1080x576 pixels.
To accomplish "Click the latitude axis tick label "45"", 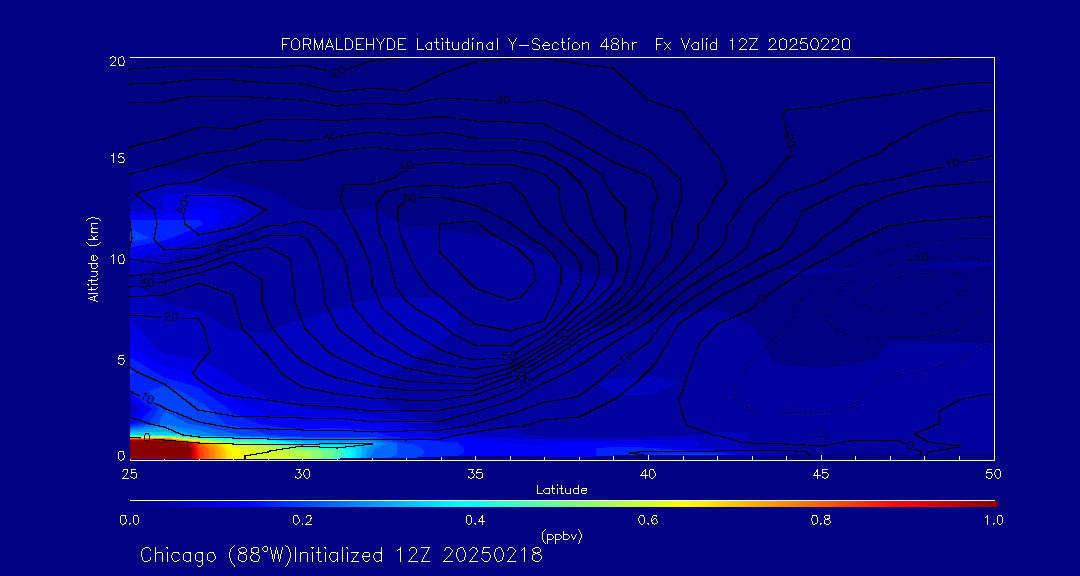I will [x=821, y=474].
